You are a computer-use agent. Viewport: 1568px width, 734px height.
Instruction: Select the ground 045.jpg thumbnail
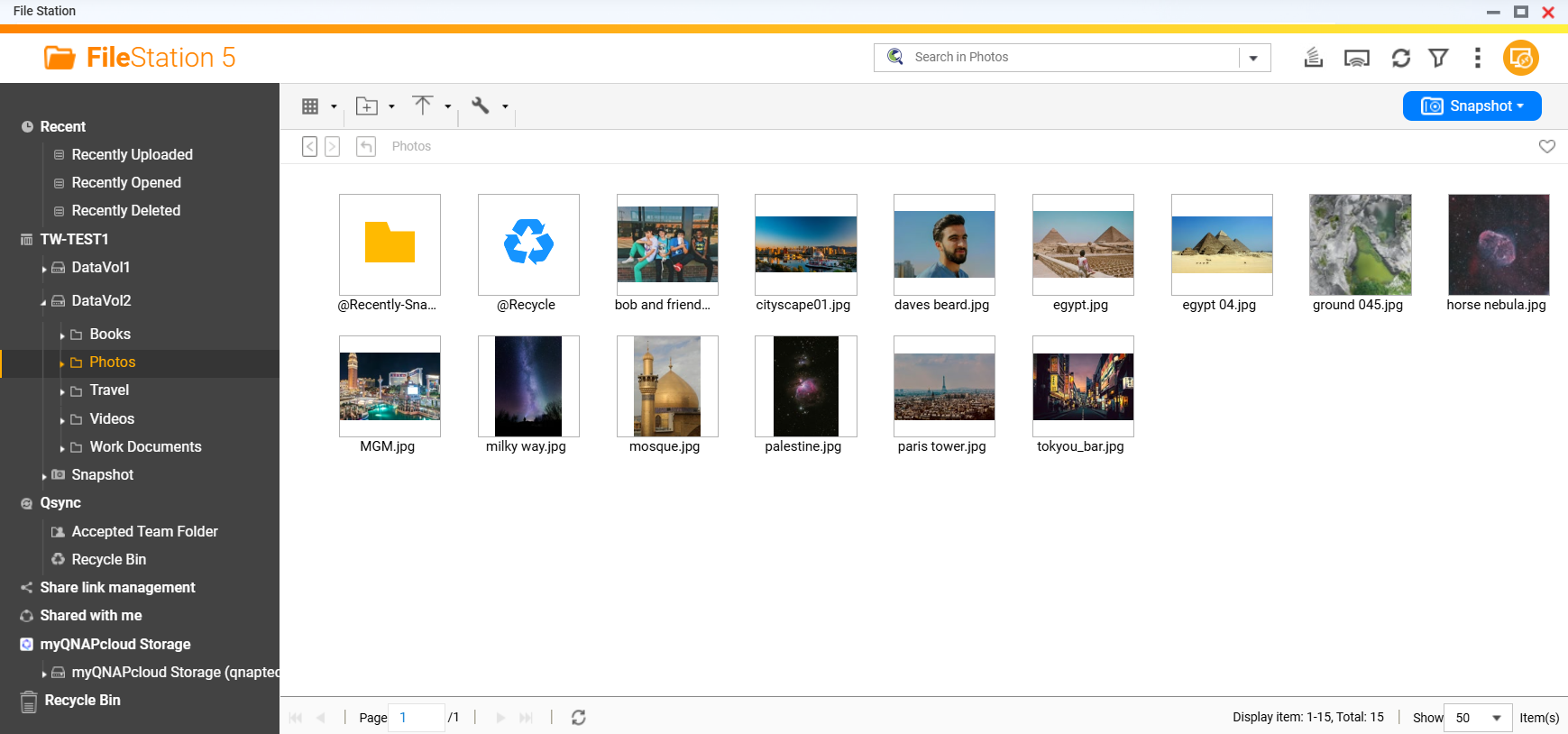tap(1361, 244)
